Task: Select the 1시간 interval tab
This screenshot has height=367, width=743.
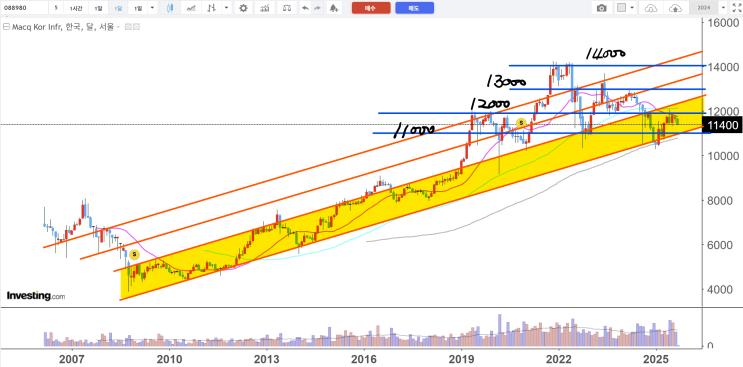Action: 76,8
